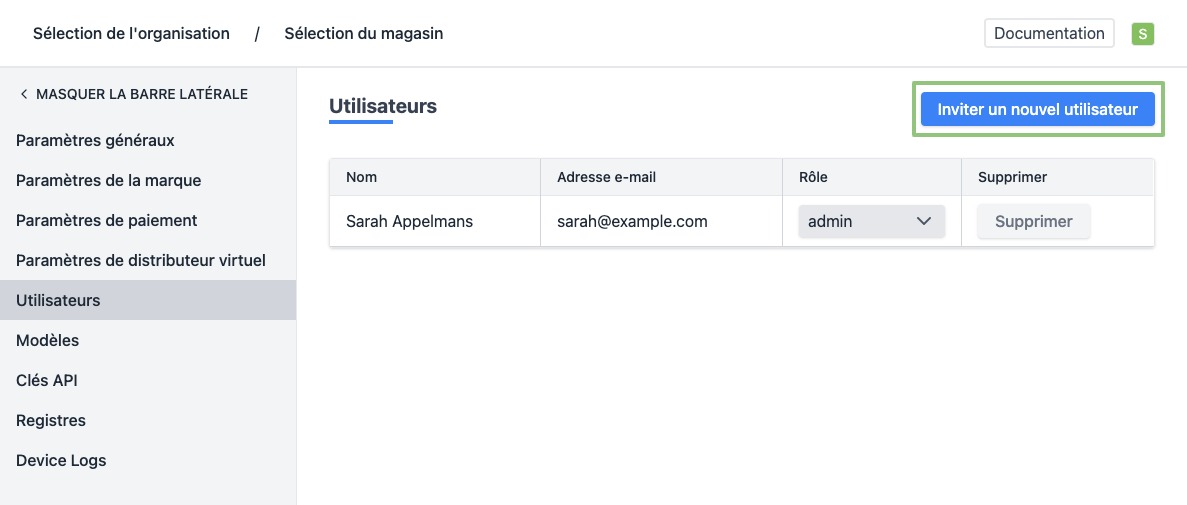Open Paramètres de la marque

point(108,180)
